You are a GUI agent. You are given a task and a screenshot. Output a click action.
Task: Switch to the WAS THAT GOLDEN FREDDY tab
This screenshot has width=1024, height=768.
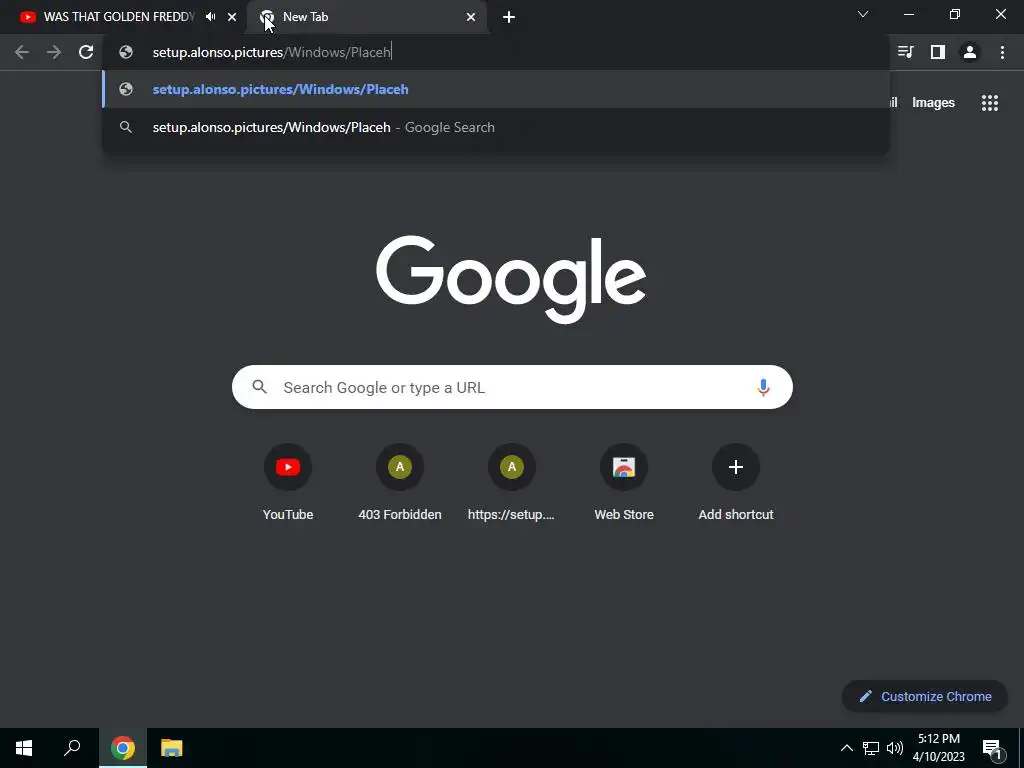[119, 17]
